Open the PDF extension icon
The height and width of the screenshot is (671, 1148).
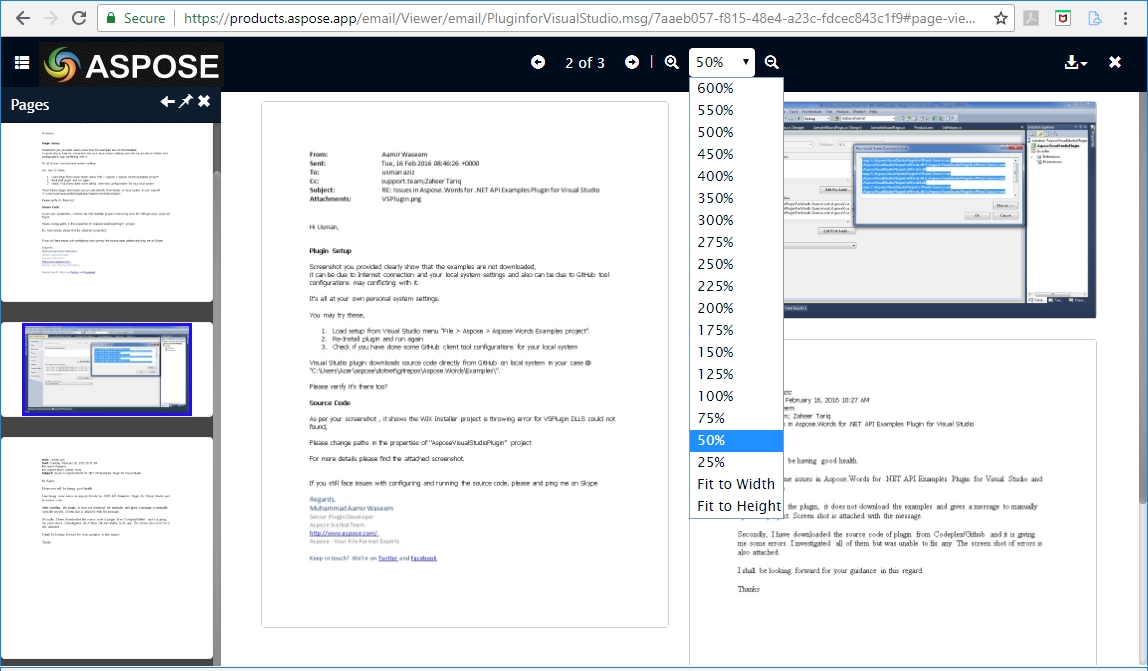[x=1031, y=18]
